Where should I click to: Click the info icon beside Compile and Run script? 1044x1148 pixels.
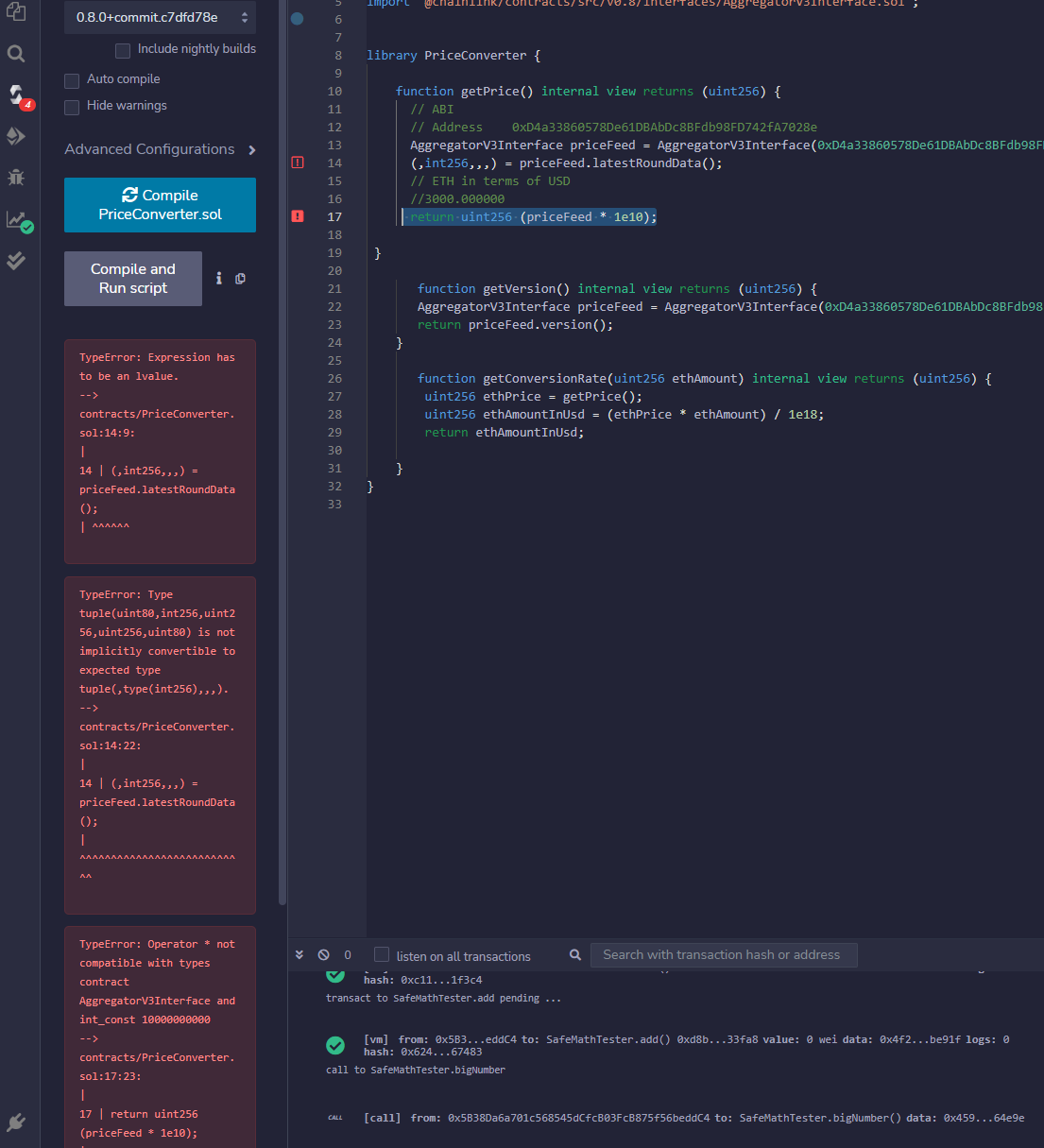219,278
